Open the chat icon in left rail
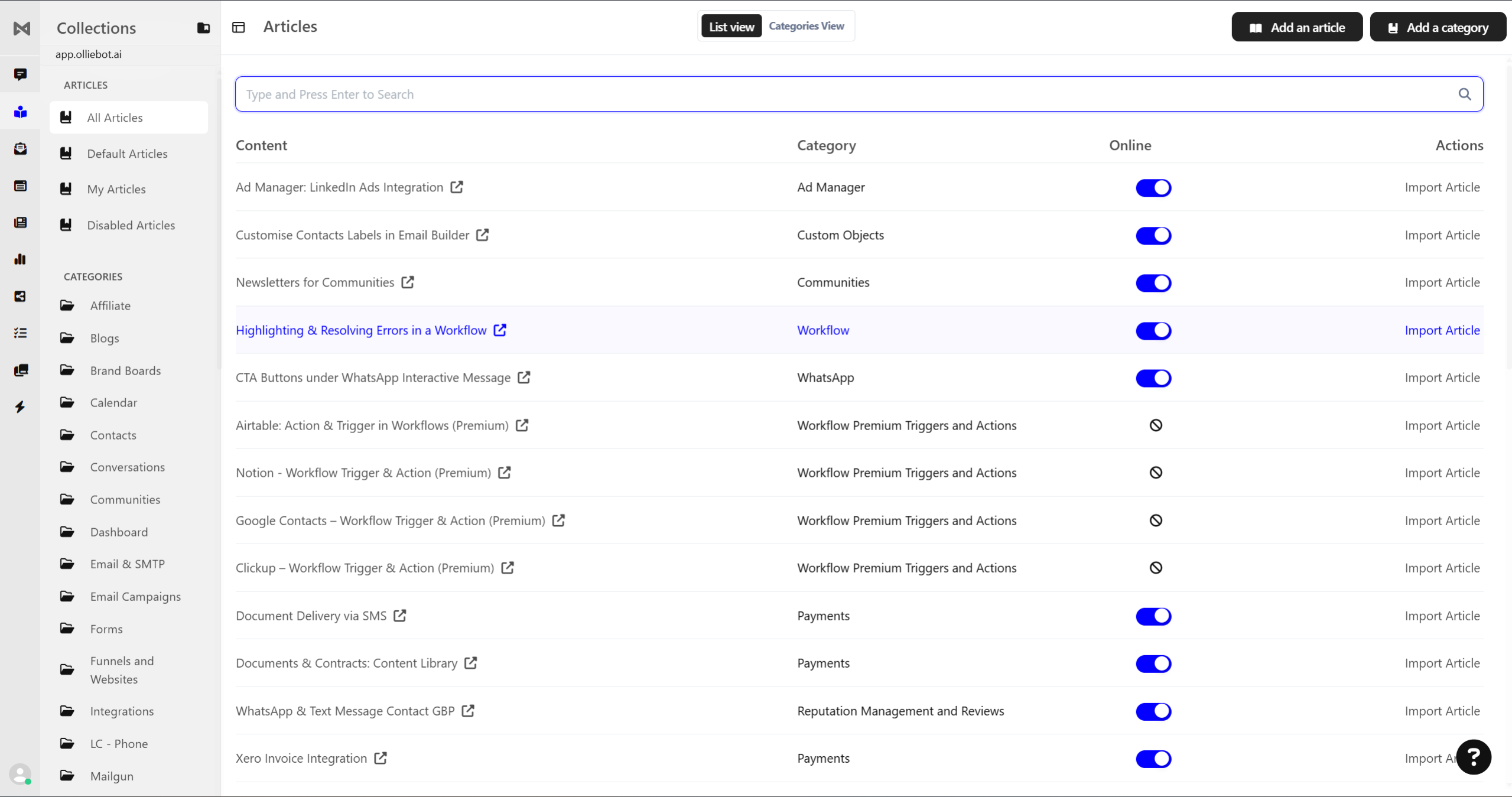 (x=20, y=74)
